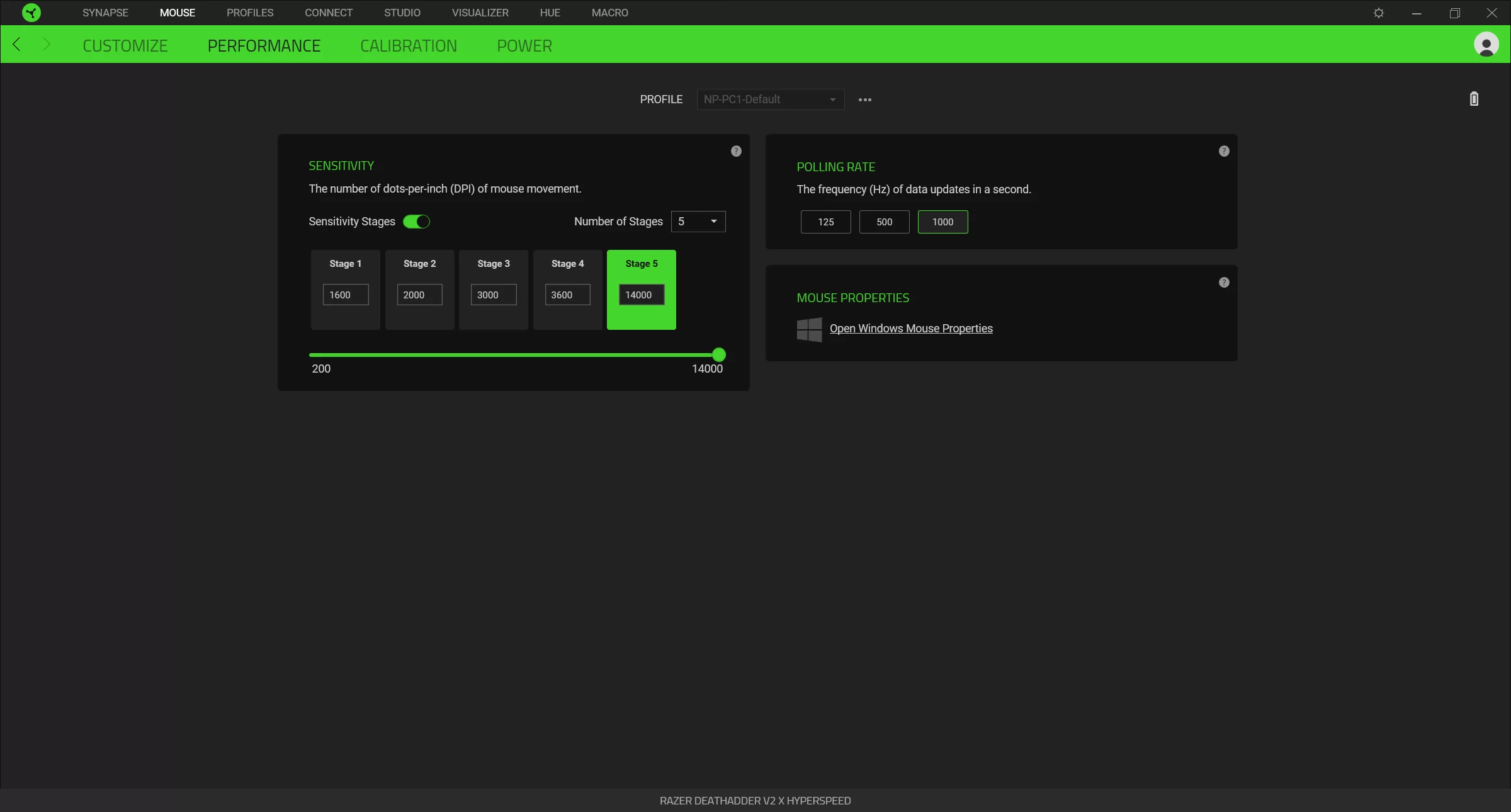Open the STUDIO top menu
The image size is (1511, 812).
tap(402, 13)
